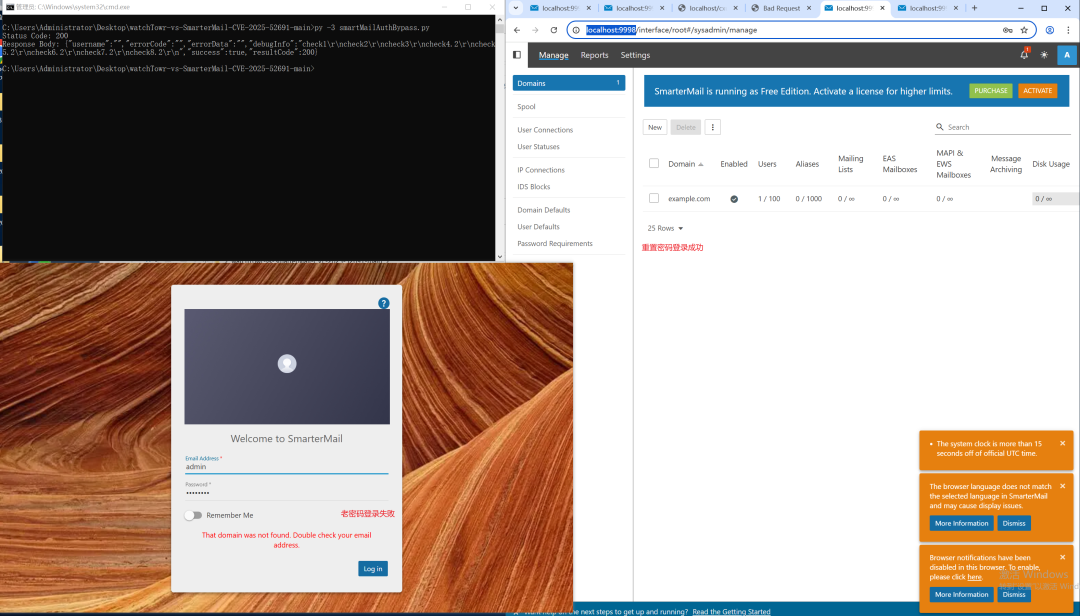Open the Bad Request browser tab

(x=781, y=8)
